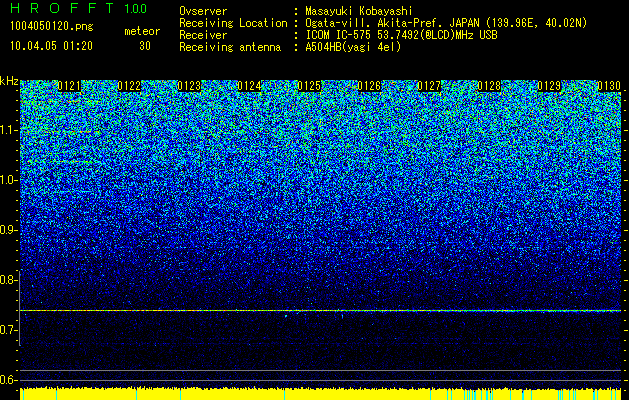
Task: Click the 0125 time marker
Action: click(x=309, y=86)
